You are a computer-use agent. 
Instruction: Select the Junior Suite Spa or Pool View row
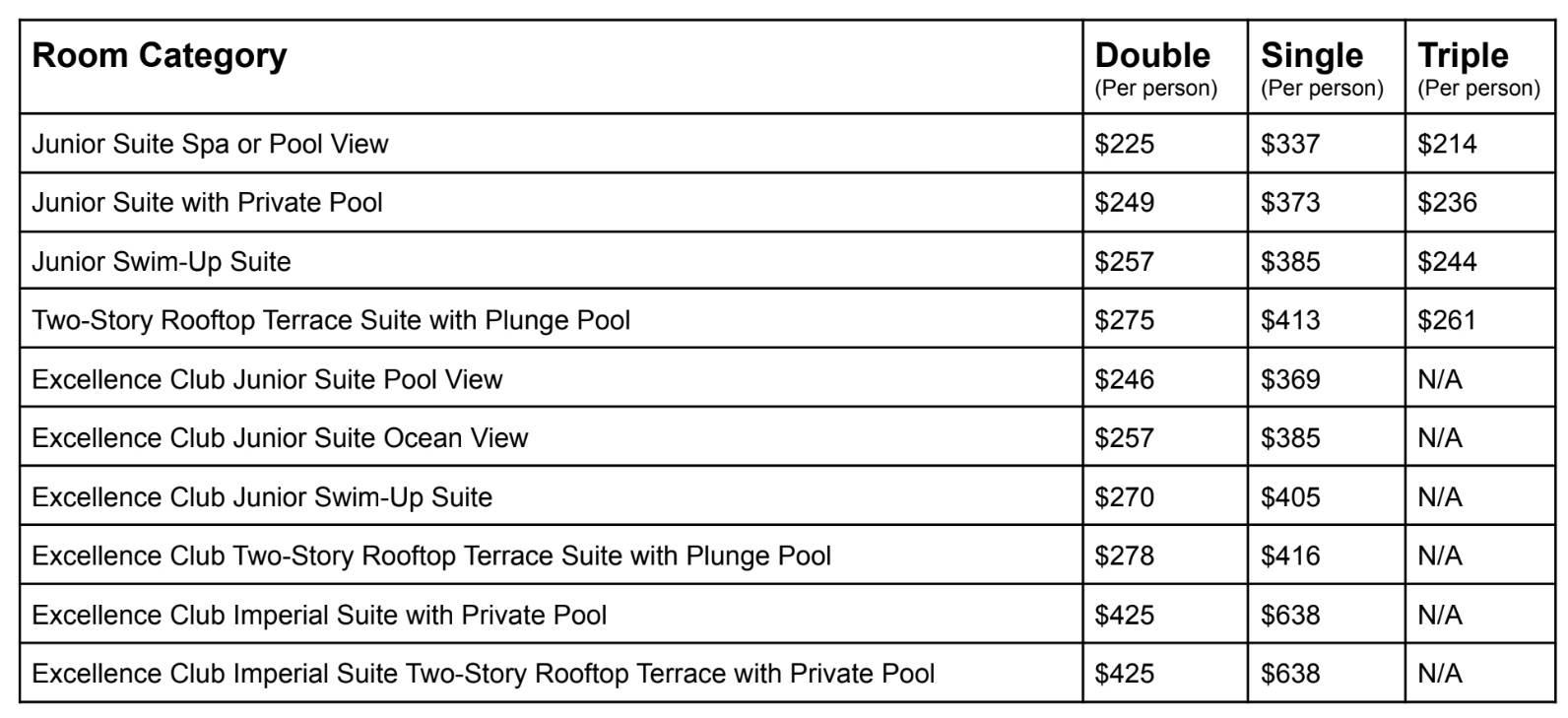pos(210,144)
